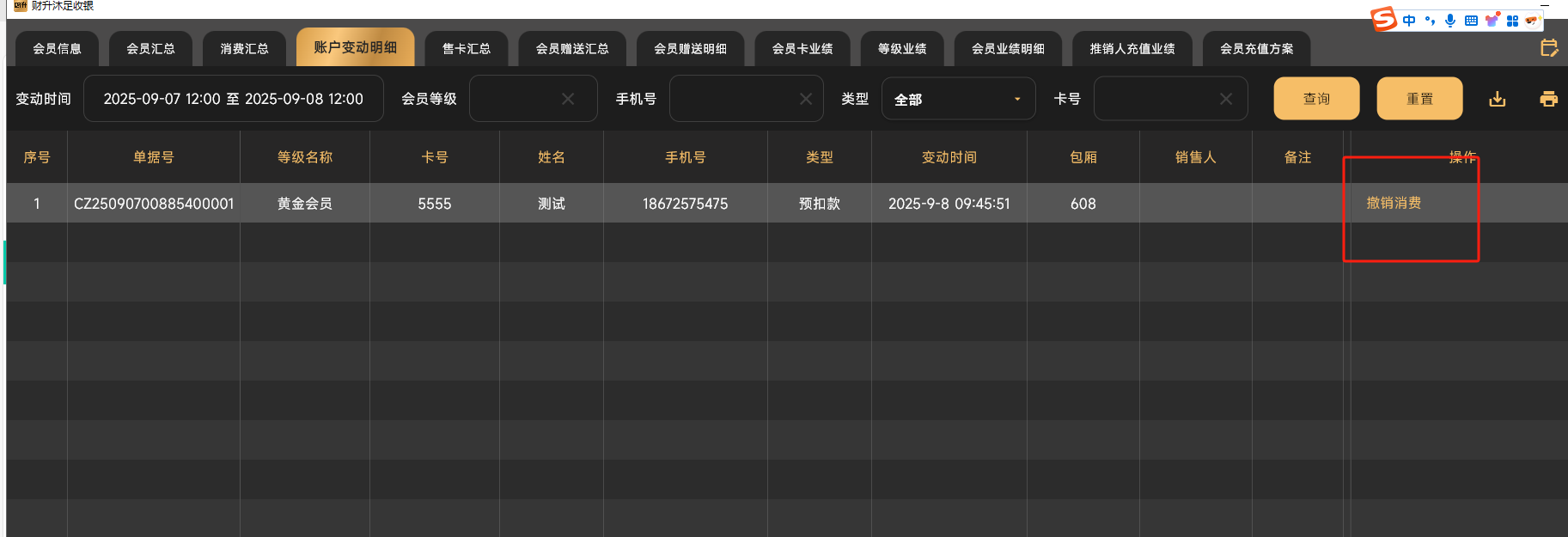Toggle Chinese input mode 中 icon
The height and width of the screenshot is (537, 1568).
click(1409, 21)
